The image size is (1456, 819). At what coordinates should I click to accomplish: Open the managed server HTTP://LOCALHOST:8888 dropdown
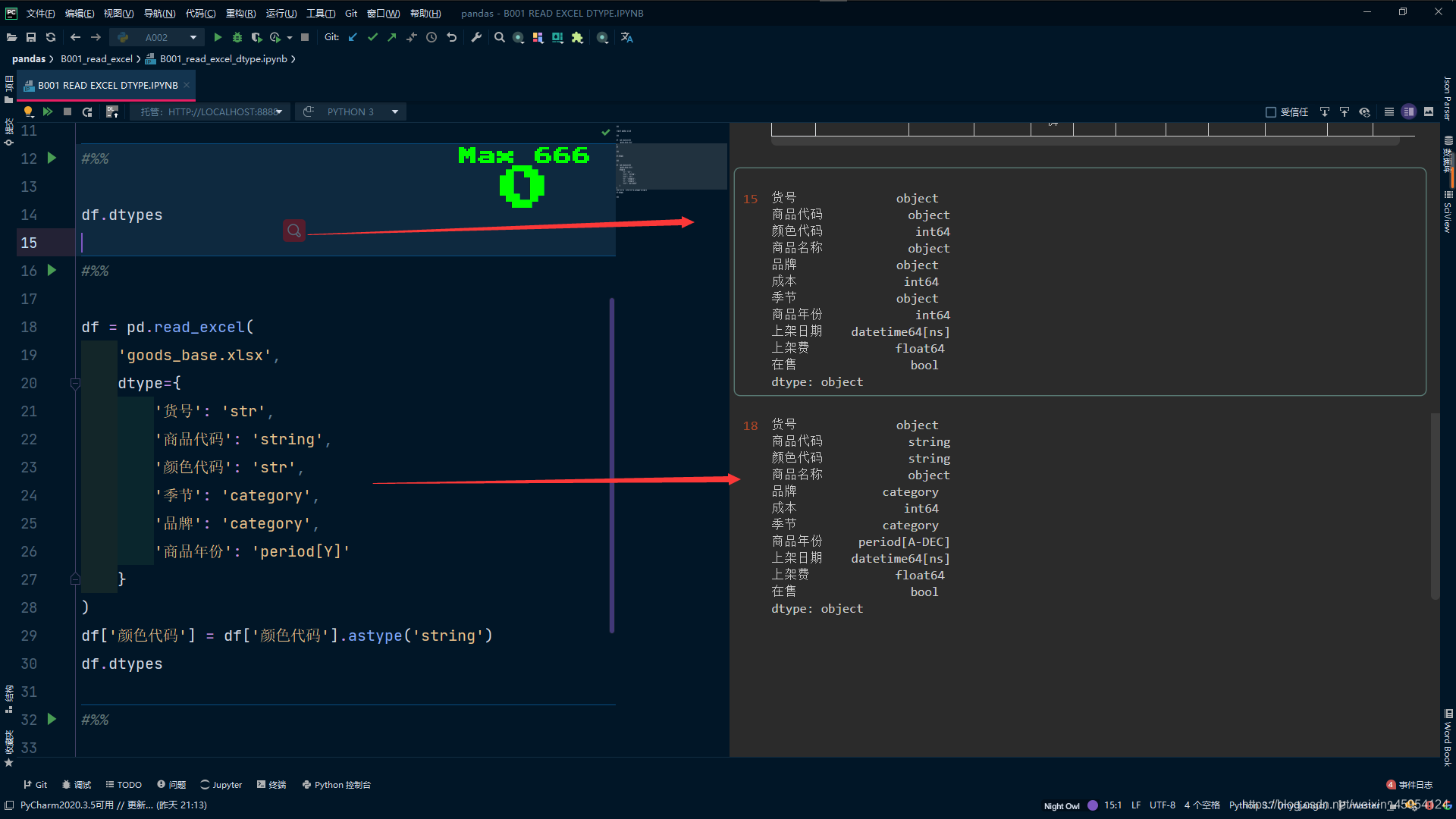[210, 111]
